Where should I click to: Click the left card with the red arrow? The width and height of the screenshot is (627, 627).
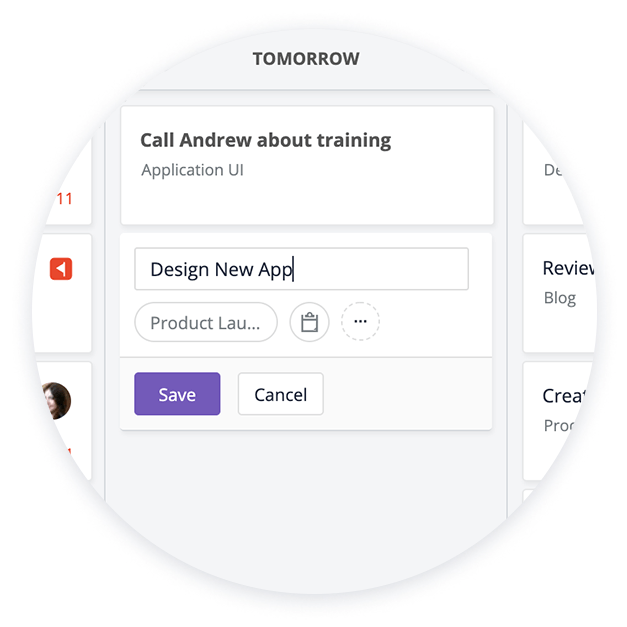(64, 293)
